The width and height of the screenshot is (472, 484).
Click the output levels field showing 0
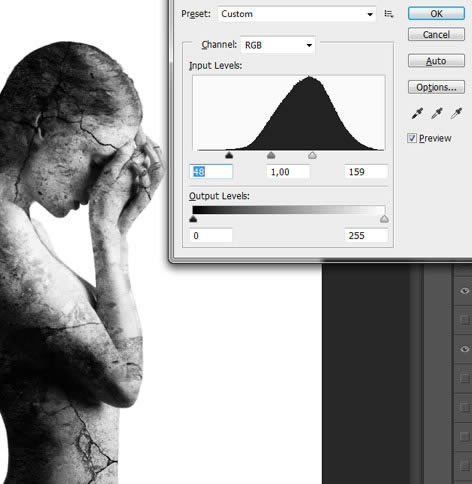coord(211,236)
